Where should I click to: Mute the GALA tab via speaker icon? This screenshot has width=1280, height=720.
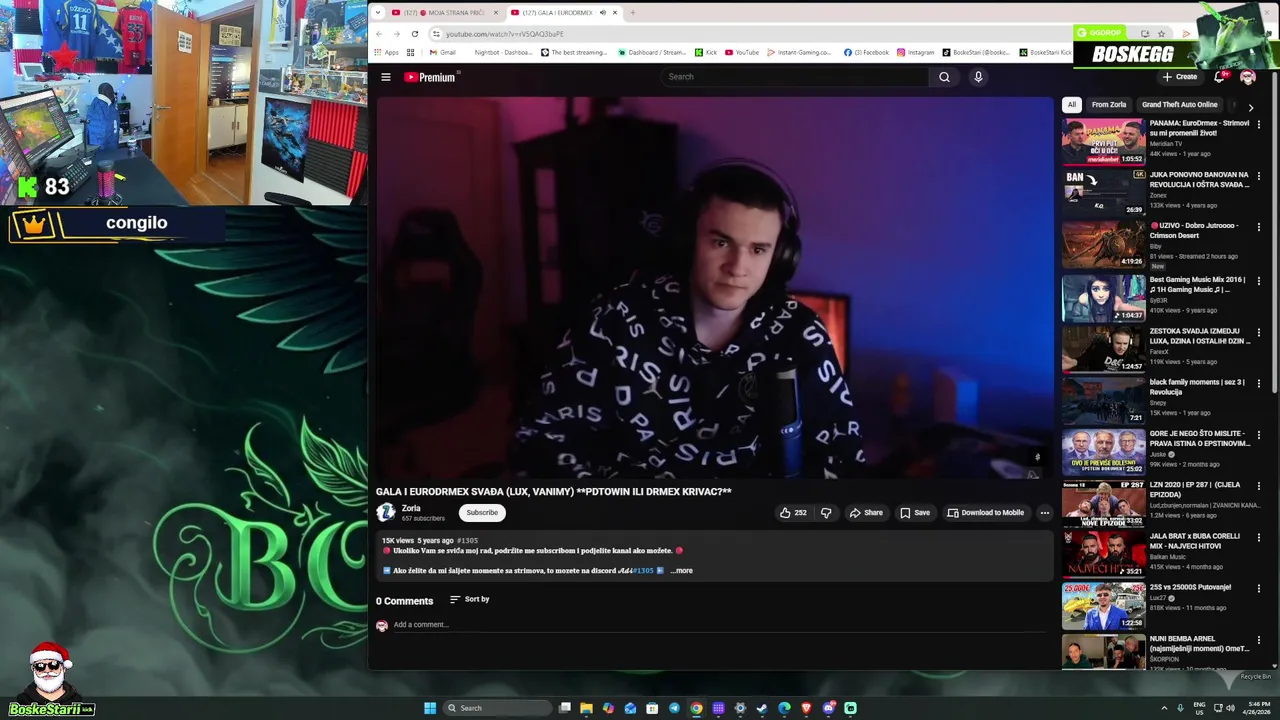602,13
